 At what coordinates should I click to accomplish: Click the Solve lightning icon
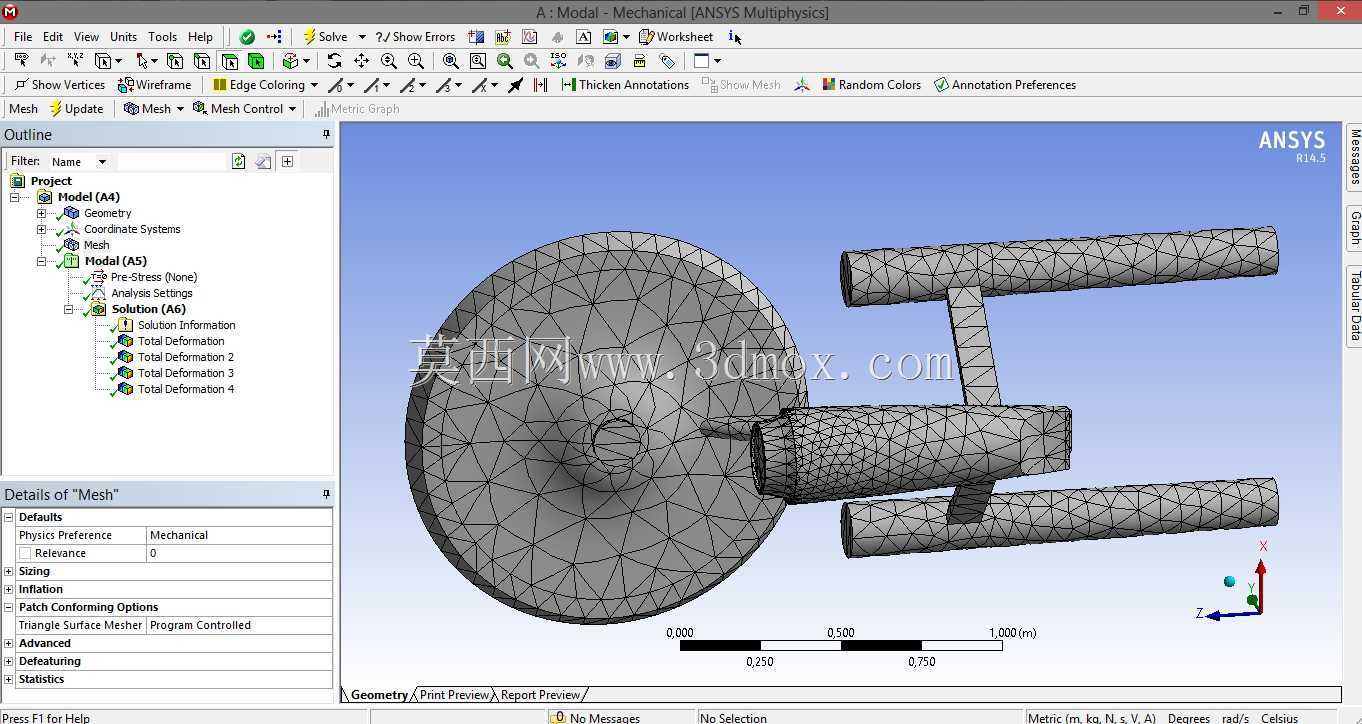click(x=310, y=37)
